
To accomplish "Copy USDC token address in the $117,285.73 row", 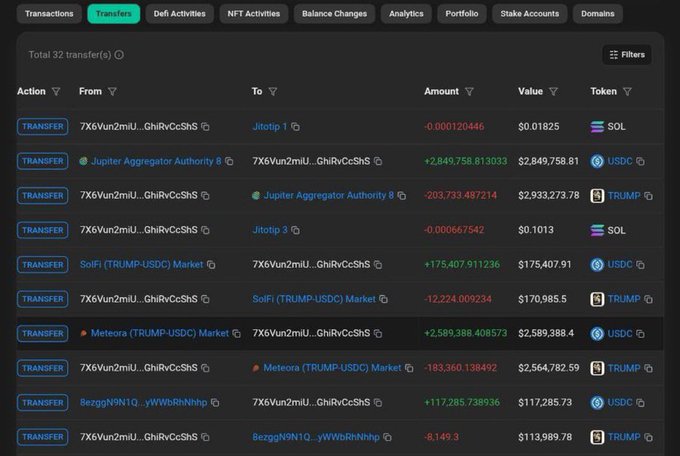I will click(640, 403).
